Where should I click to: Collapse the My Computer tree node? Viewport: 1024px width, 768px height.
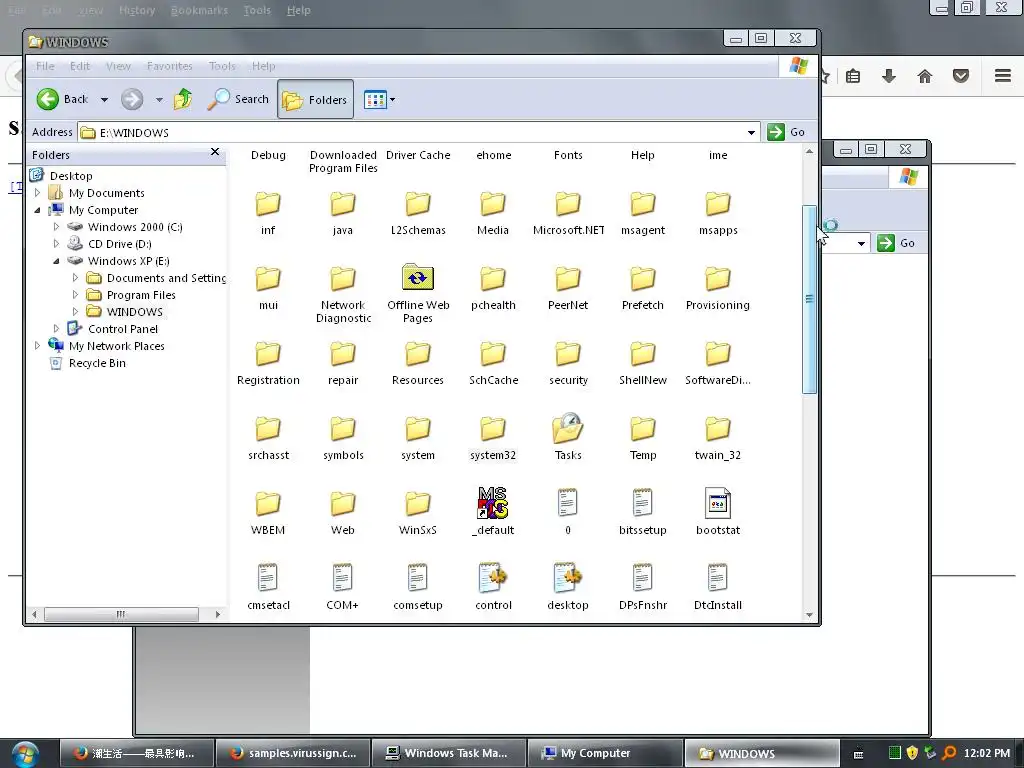tap(37, 210)
